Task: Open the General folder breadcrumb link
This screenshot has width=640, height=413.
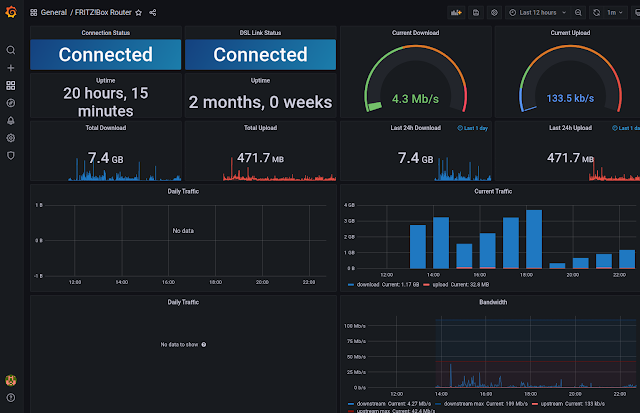Action: point(53,13)
